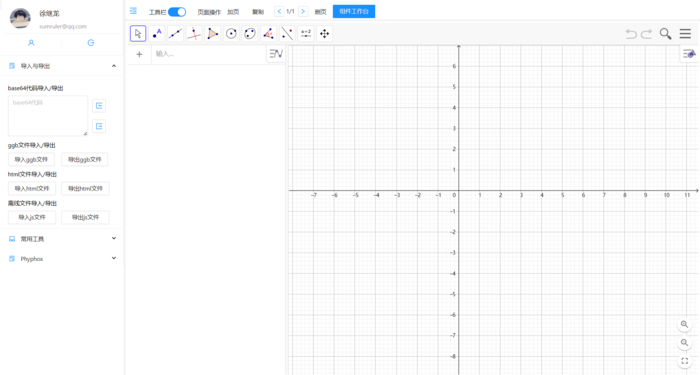Open the graphics view style bar
This screenshot has height=375, width=700.
pyautogui.click(x=689, y=54)
